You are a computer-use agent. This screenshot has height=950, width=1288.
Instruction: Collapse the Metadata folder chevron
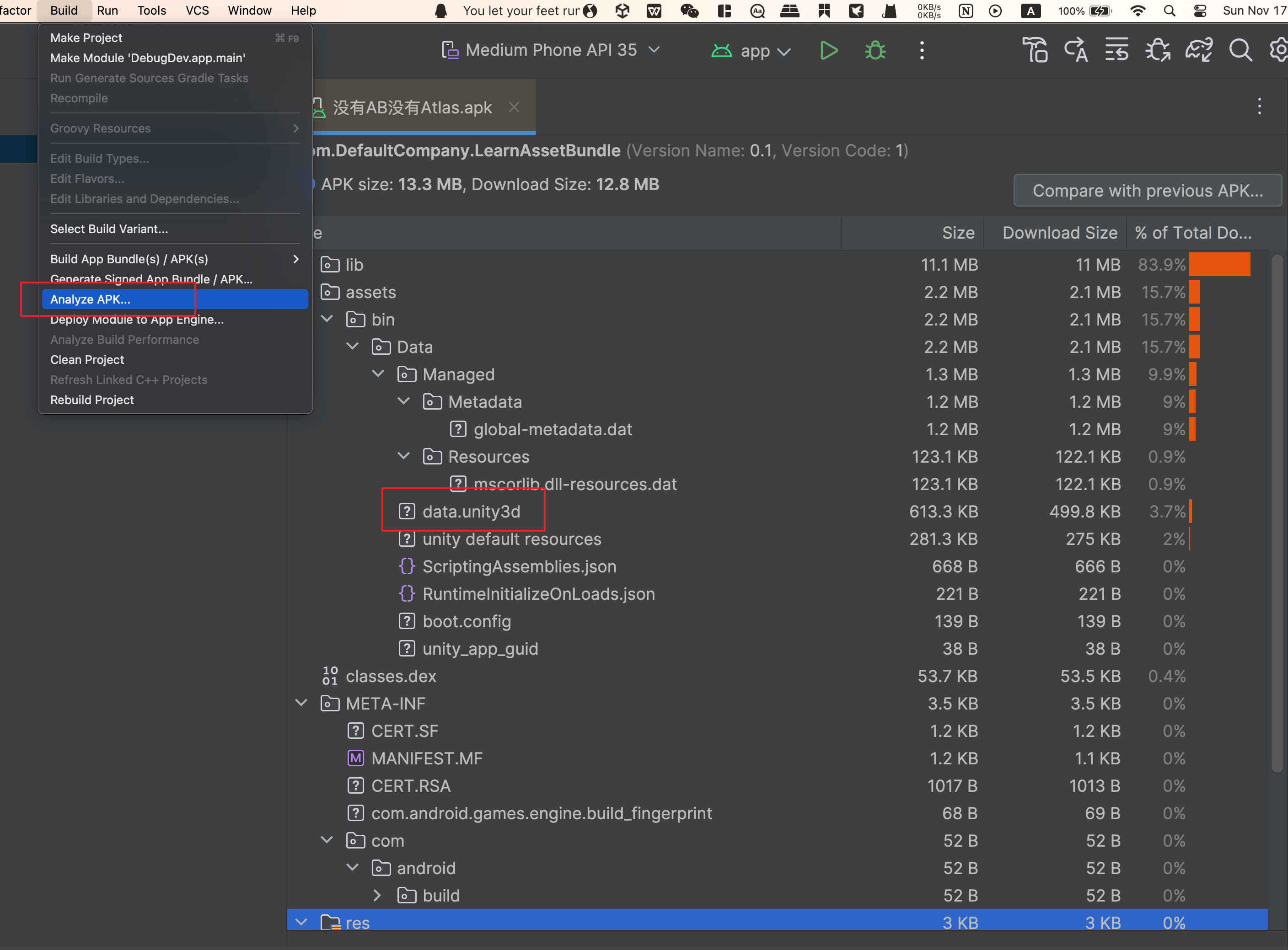tap(404, 401)
